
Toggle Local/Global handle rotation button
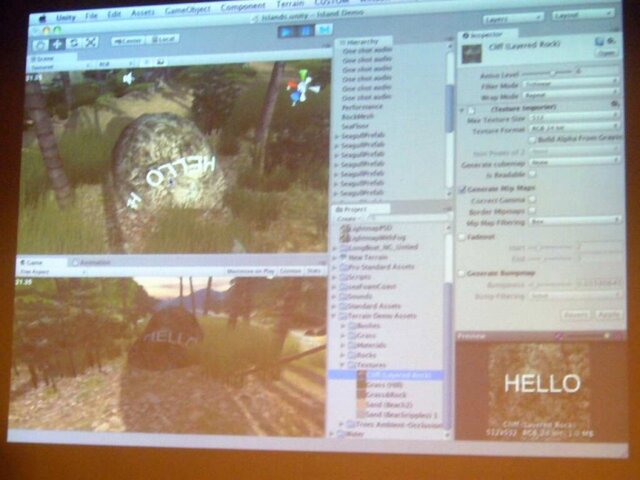tap(163, 40)
